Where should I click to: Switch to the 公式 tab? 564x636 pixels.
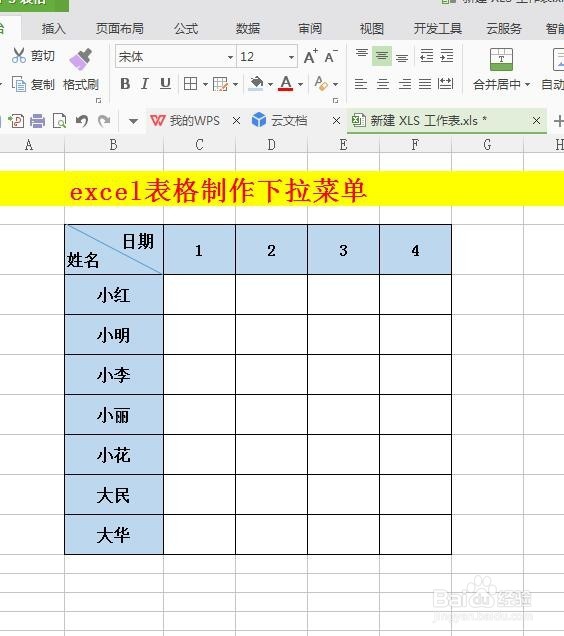pos(186,28)
